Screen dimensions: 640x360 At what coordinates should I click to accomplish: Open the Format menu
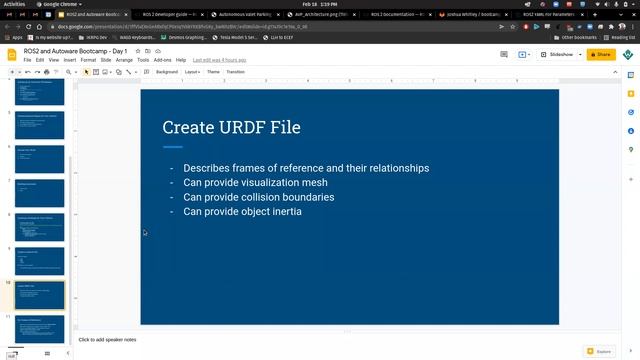[88, 60]
